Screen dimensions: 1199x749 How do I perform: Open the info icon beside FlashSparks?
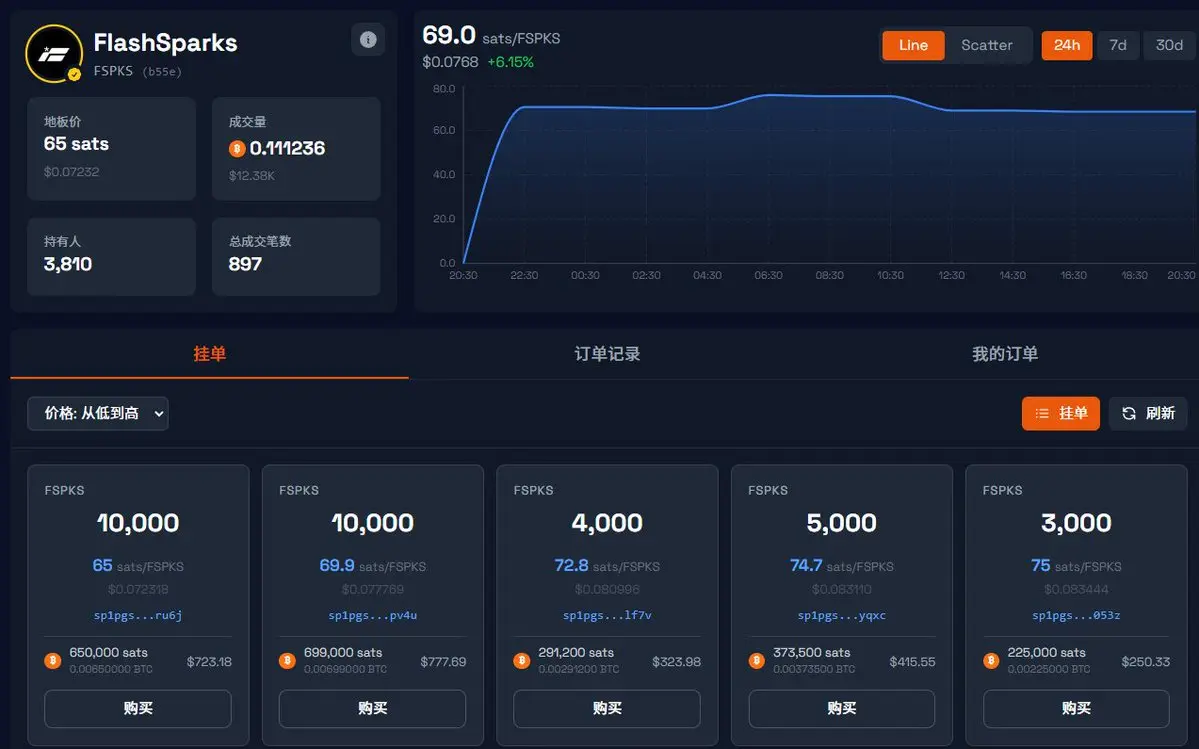(368, 39)
